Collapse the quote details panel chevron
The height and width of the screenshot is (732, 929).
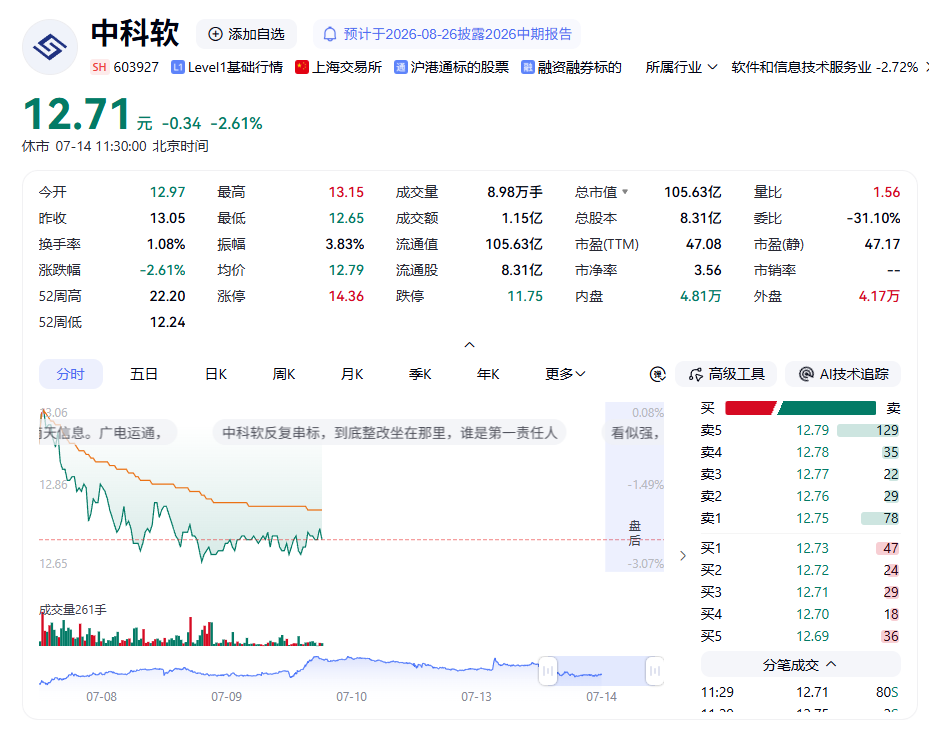pos(469,344)
